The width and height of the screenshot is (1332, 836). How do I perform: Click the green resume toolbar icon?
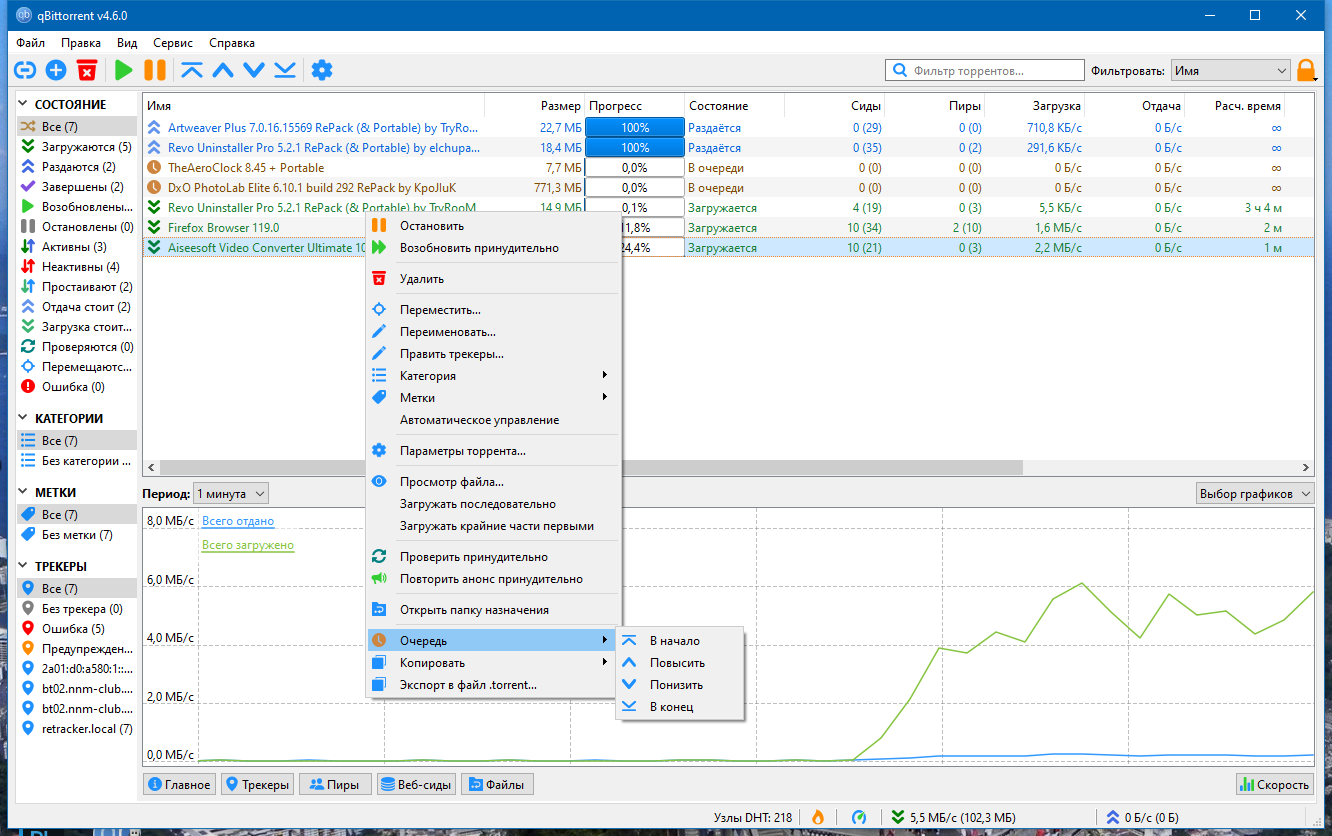coord(123,70)
